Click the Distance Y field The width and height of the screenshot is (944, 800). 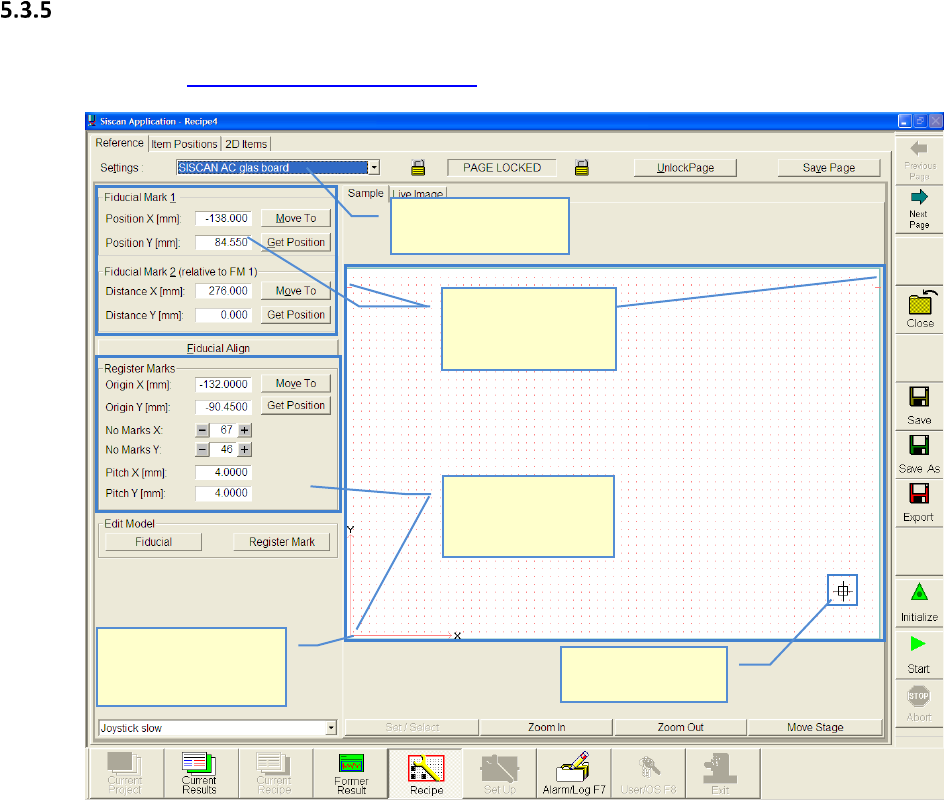point(223,315)
